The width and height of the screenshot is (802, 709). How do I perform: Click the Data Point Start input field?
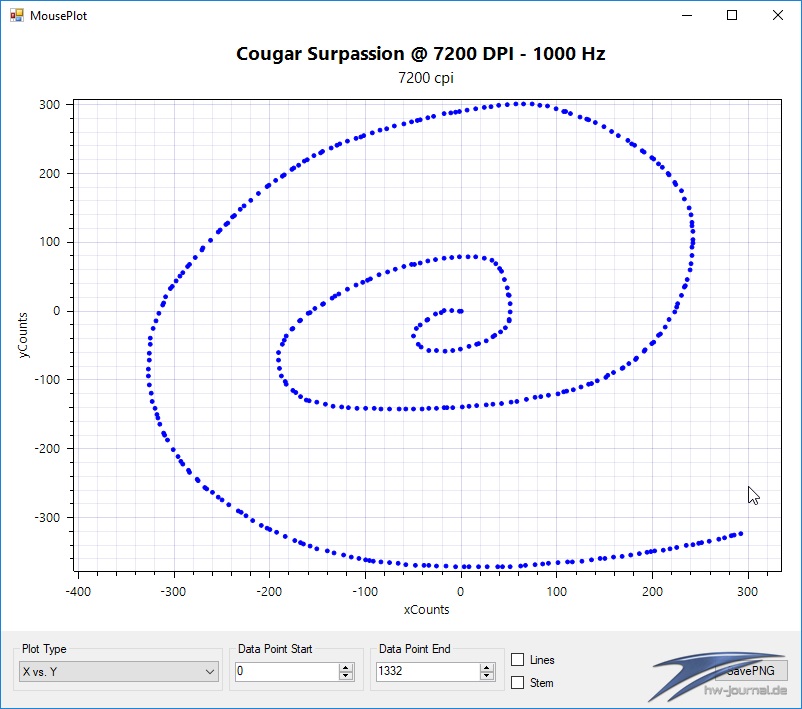point(287,671)
